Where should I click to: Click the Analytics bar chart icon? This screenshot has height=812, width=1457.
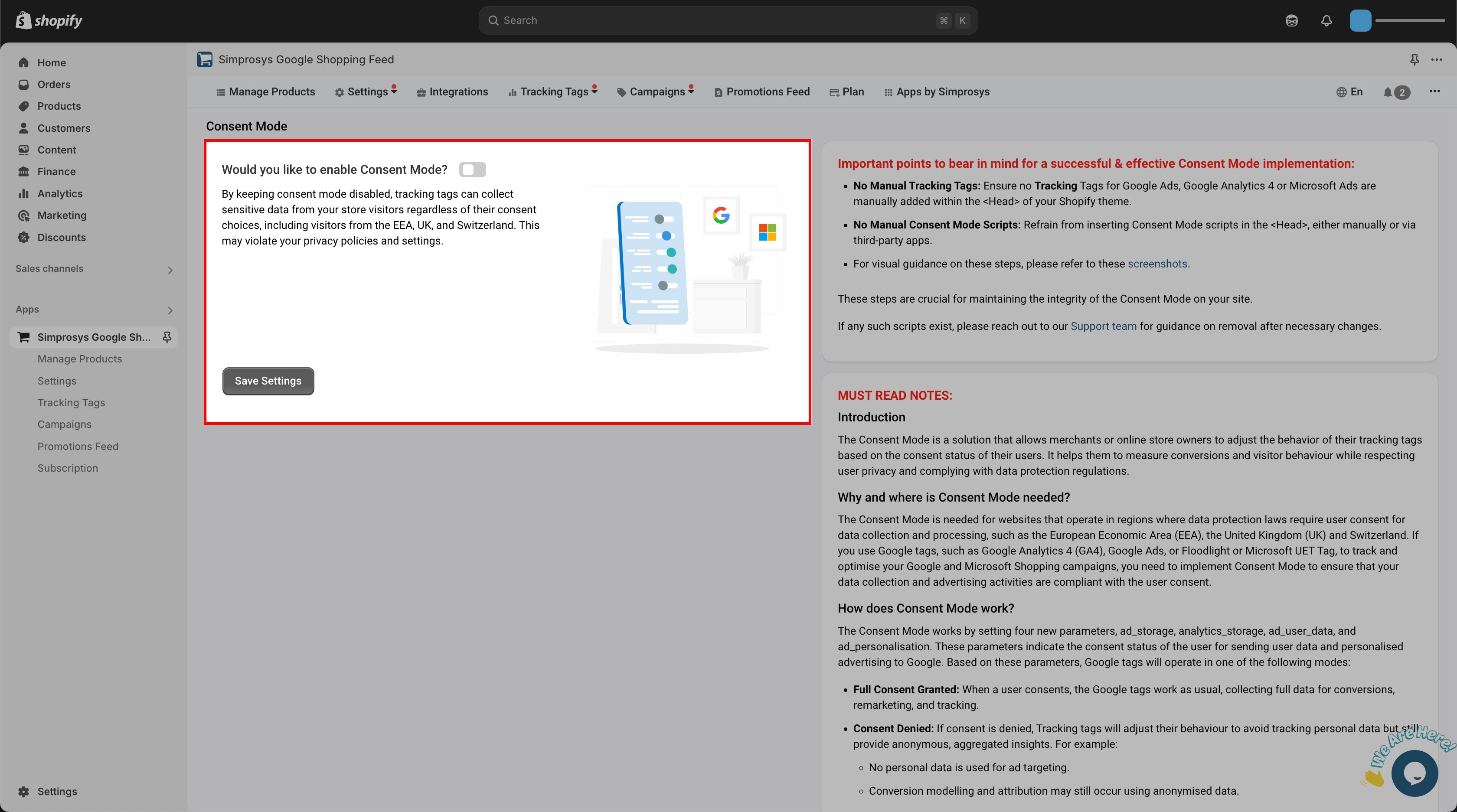coord(23,193)
